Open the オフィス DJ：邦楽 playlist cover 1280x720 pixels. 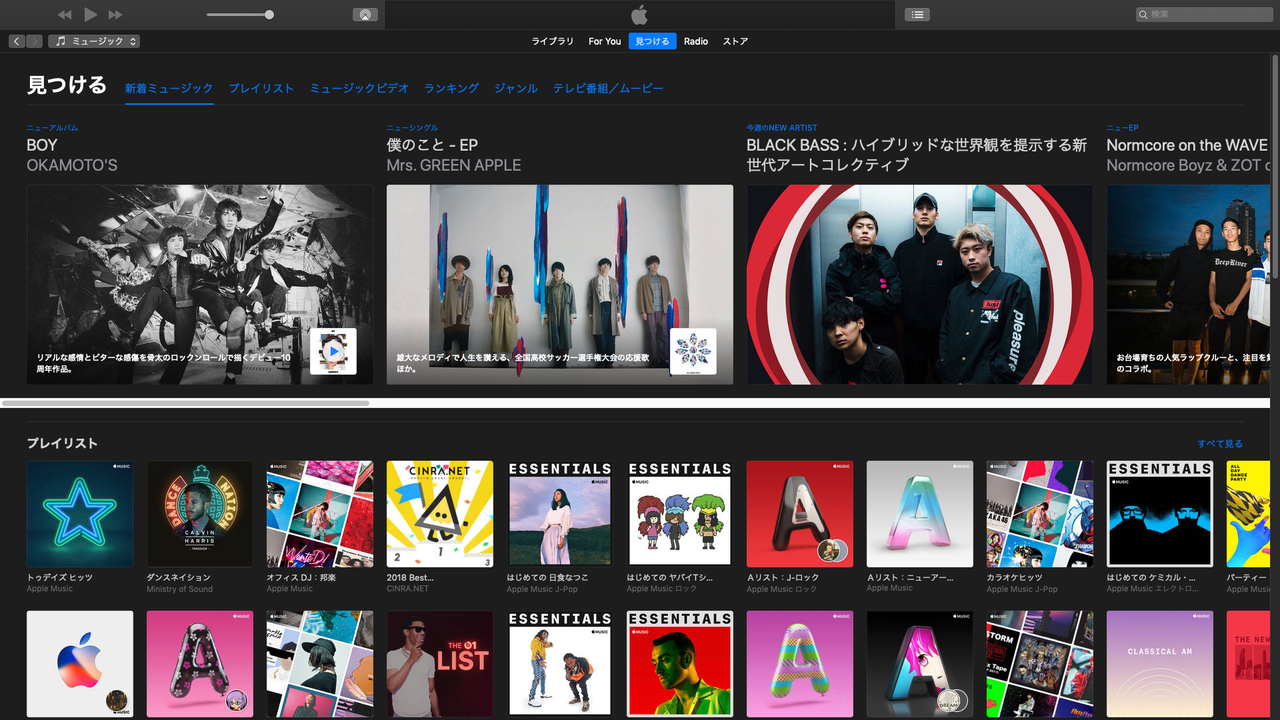320,514
